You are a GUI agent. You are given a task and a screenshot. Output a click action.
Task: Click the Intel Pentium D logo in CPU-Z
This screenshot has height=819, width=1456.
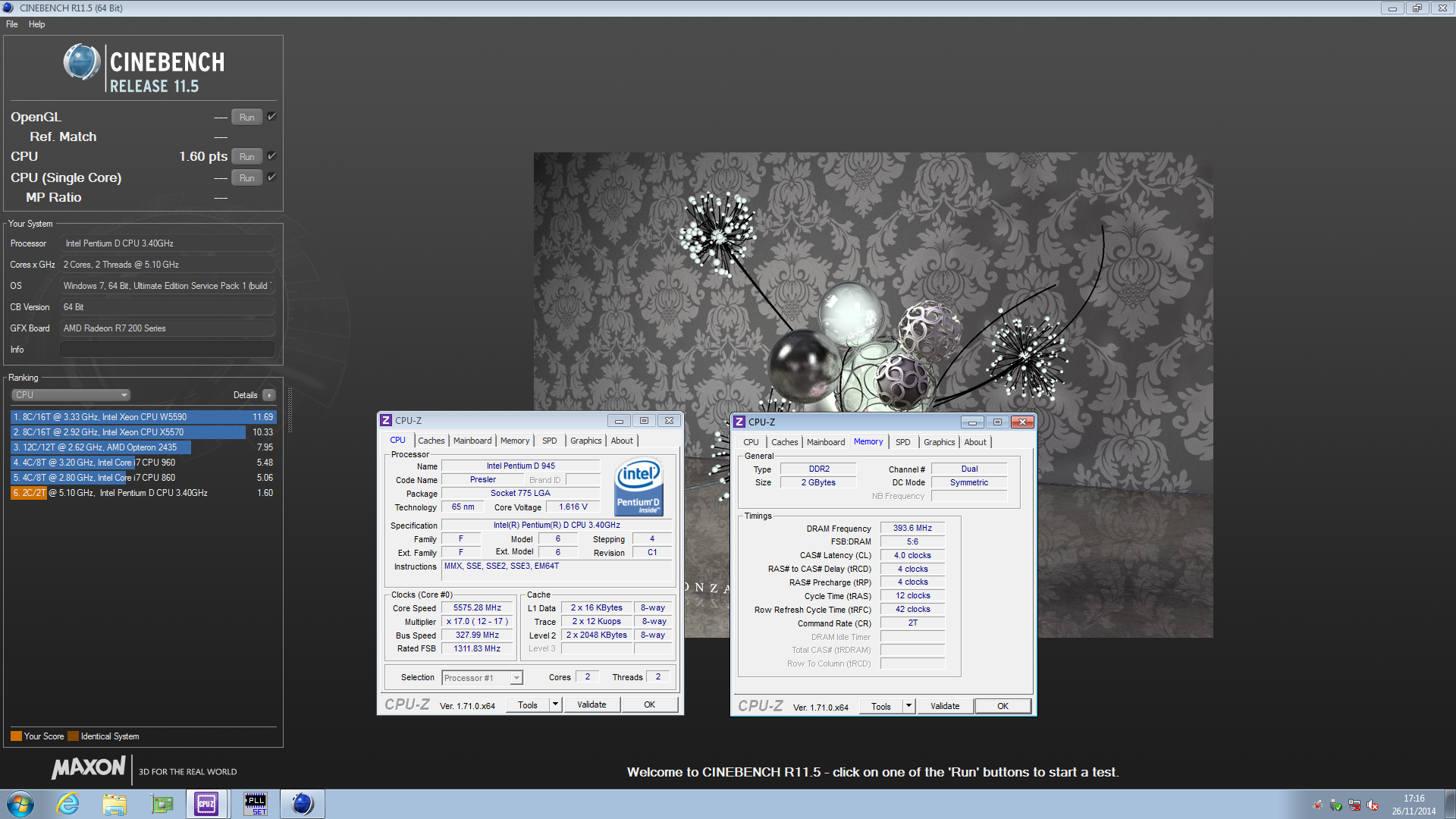639,488
